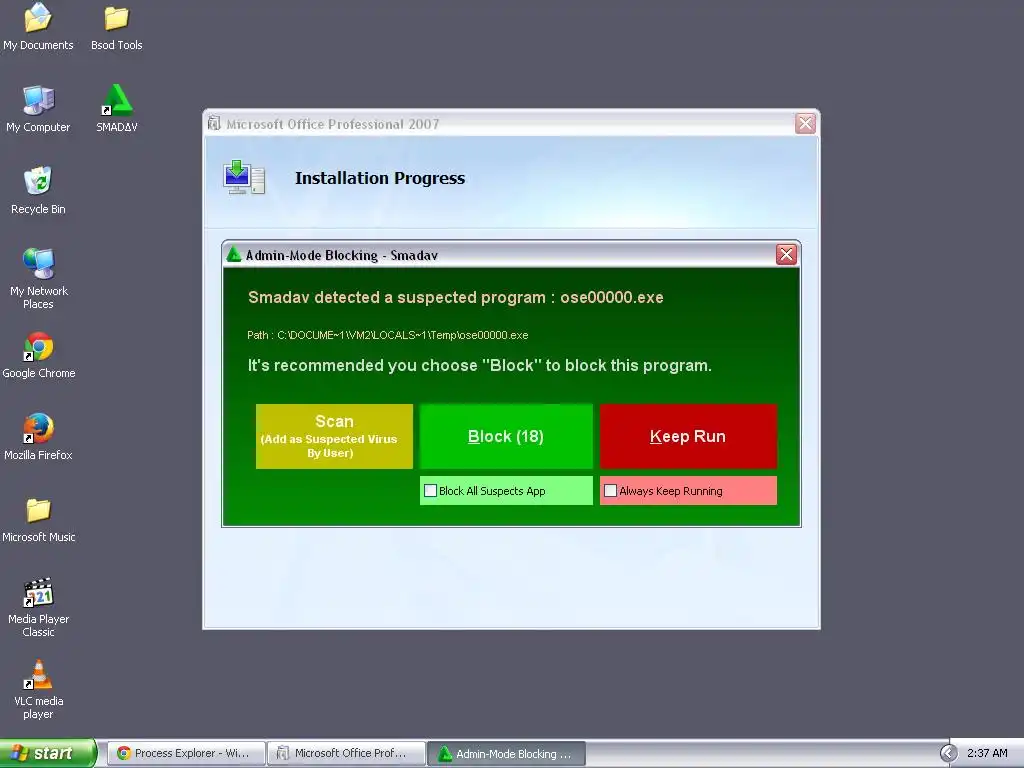Click the Smadav detected suspected program message
This screenshot has height=768, width=1024.
pos(456,298)
